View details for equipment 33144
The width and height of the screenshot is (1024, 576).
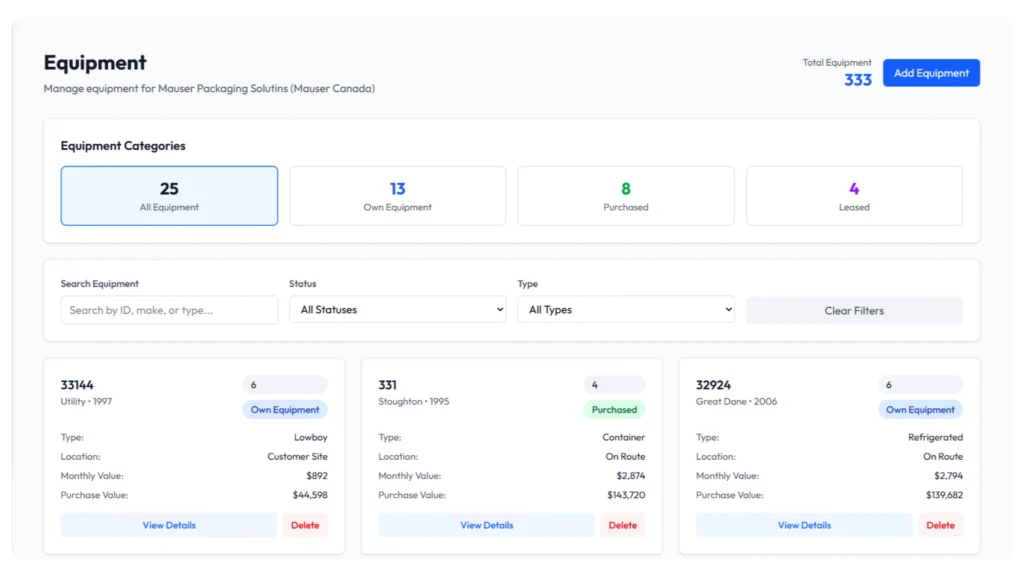168,525
